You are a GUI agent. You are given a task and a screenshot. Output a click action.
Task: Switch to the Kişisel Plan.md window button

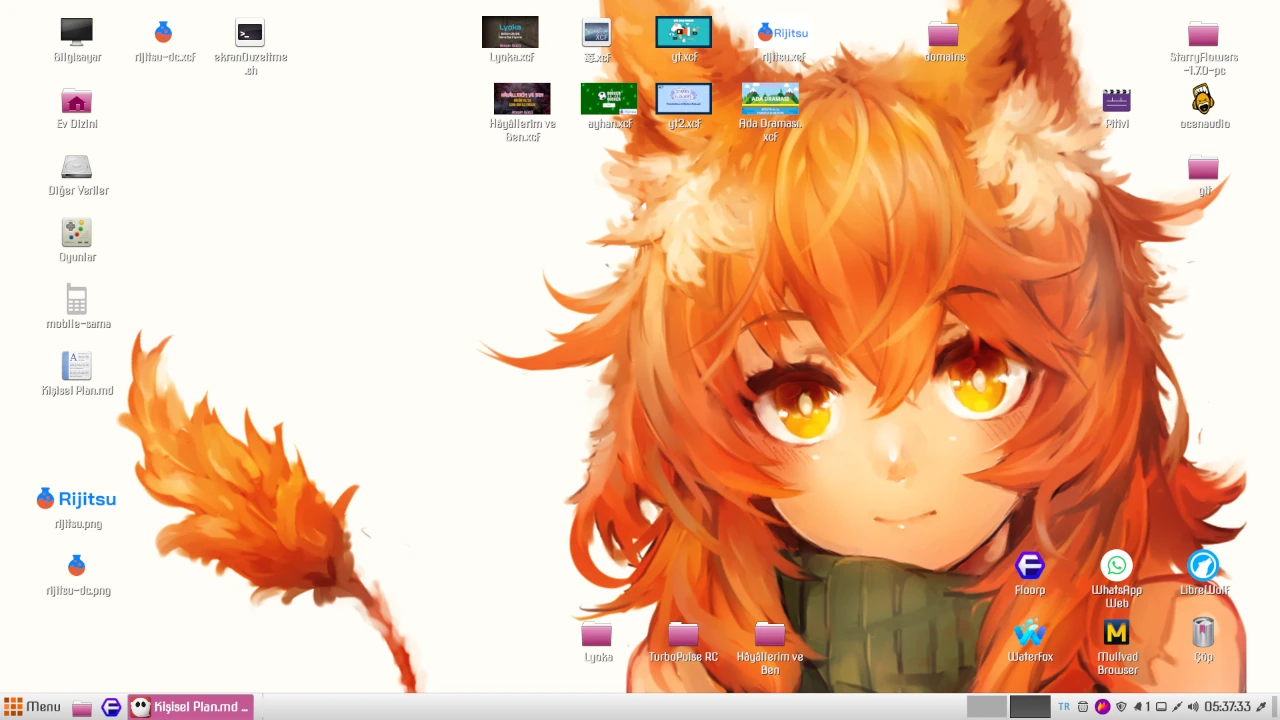click(191, 707)
